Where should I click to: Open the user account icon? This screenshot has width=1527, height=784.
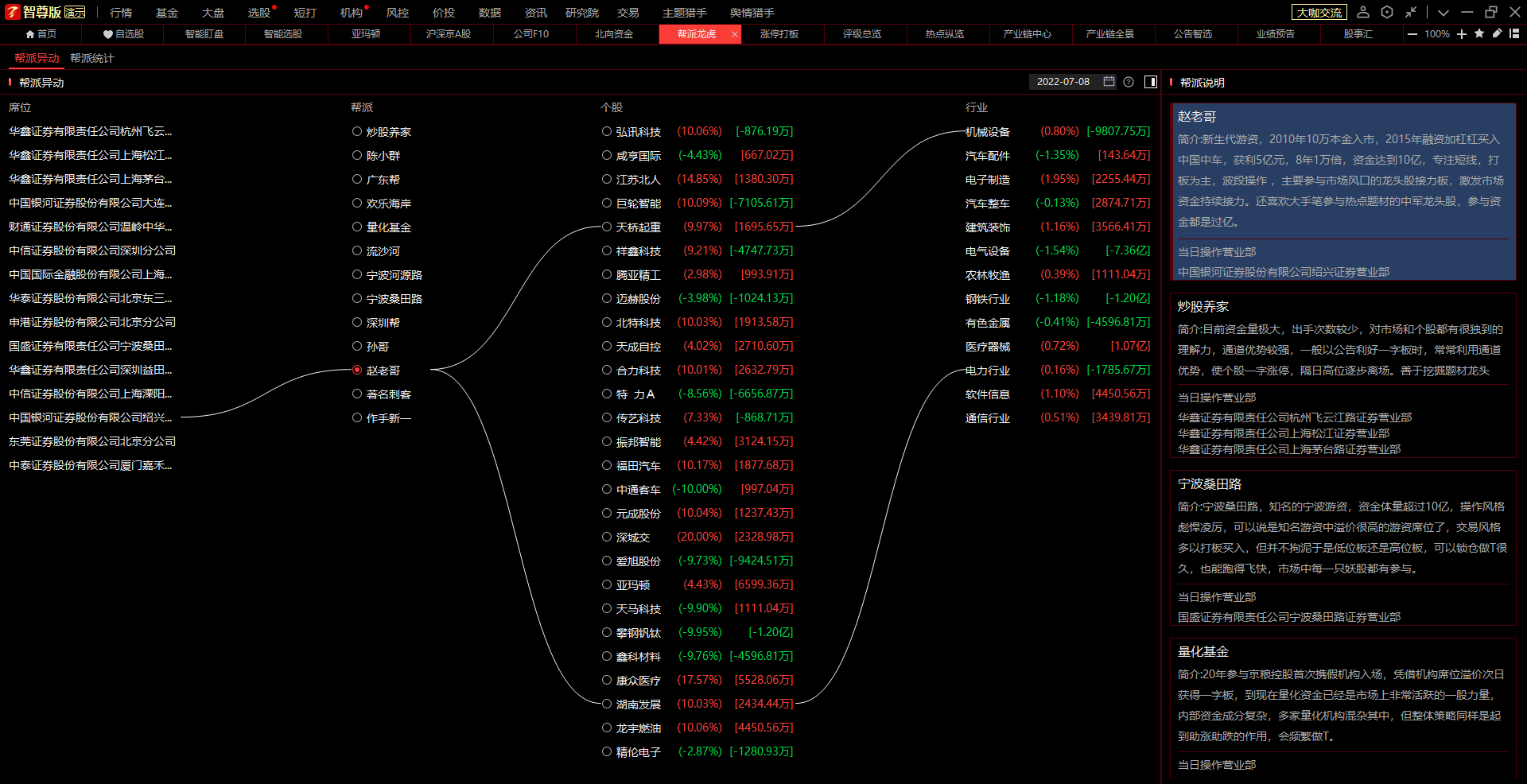pyautogui.click(x=1363, y=12)
